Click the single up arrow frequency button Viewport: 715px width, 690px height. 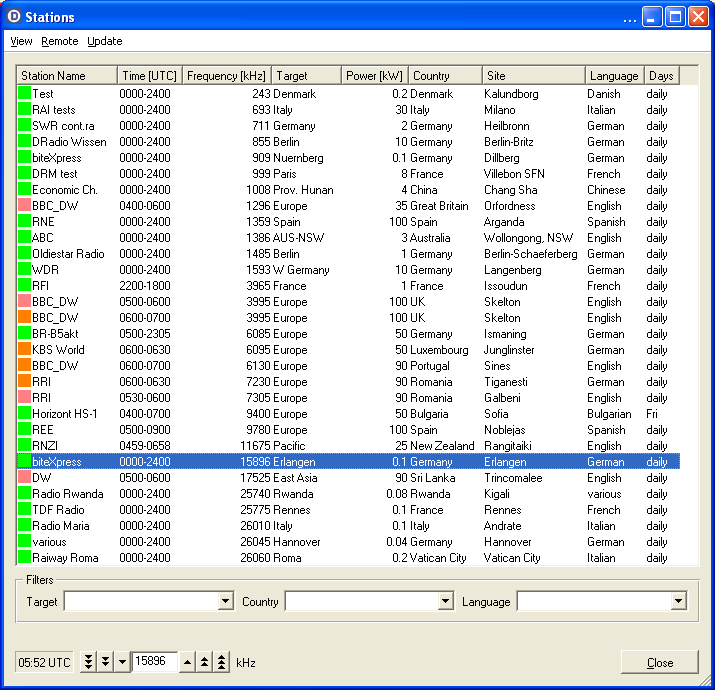187,662
